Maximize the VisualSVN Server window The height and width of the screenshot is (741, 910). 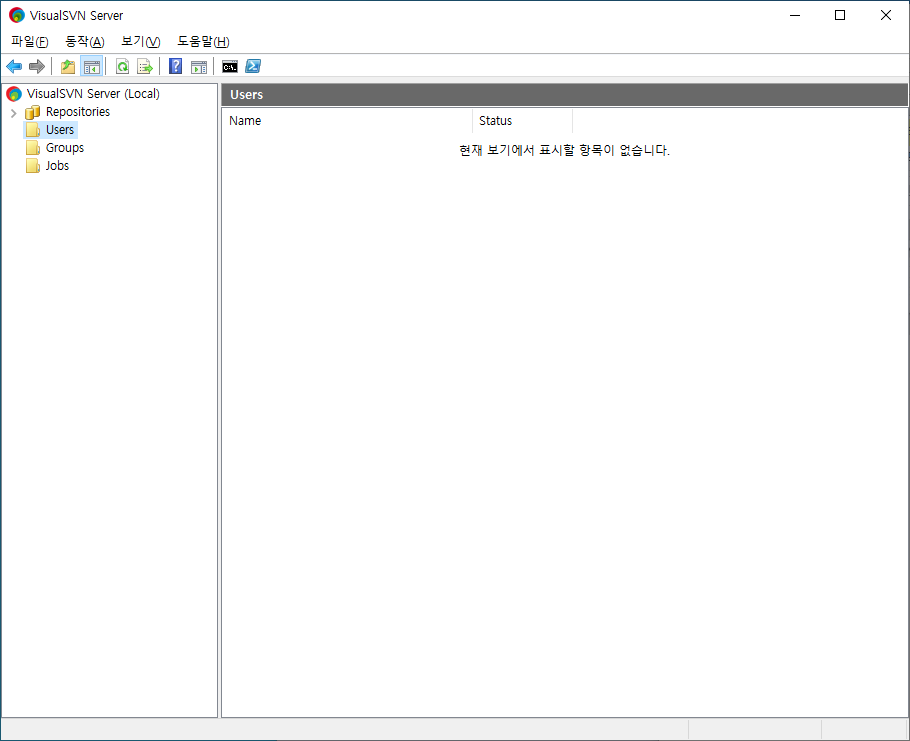tap(840, 15)
